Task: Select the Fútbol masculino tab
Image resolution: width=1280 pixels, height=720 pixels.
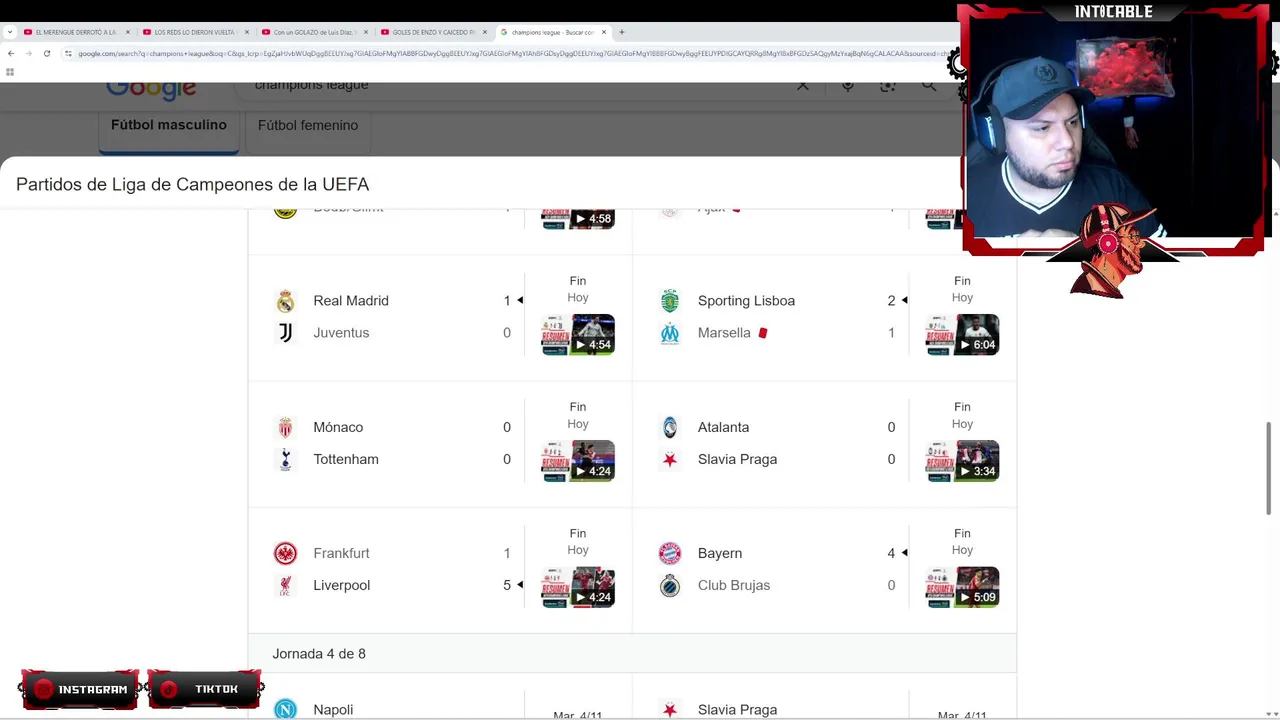Action: point(169,126)
